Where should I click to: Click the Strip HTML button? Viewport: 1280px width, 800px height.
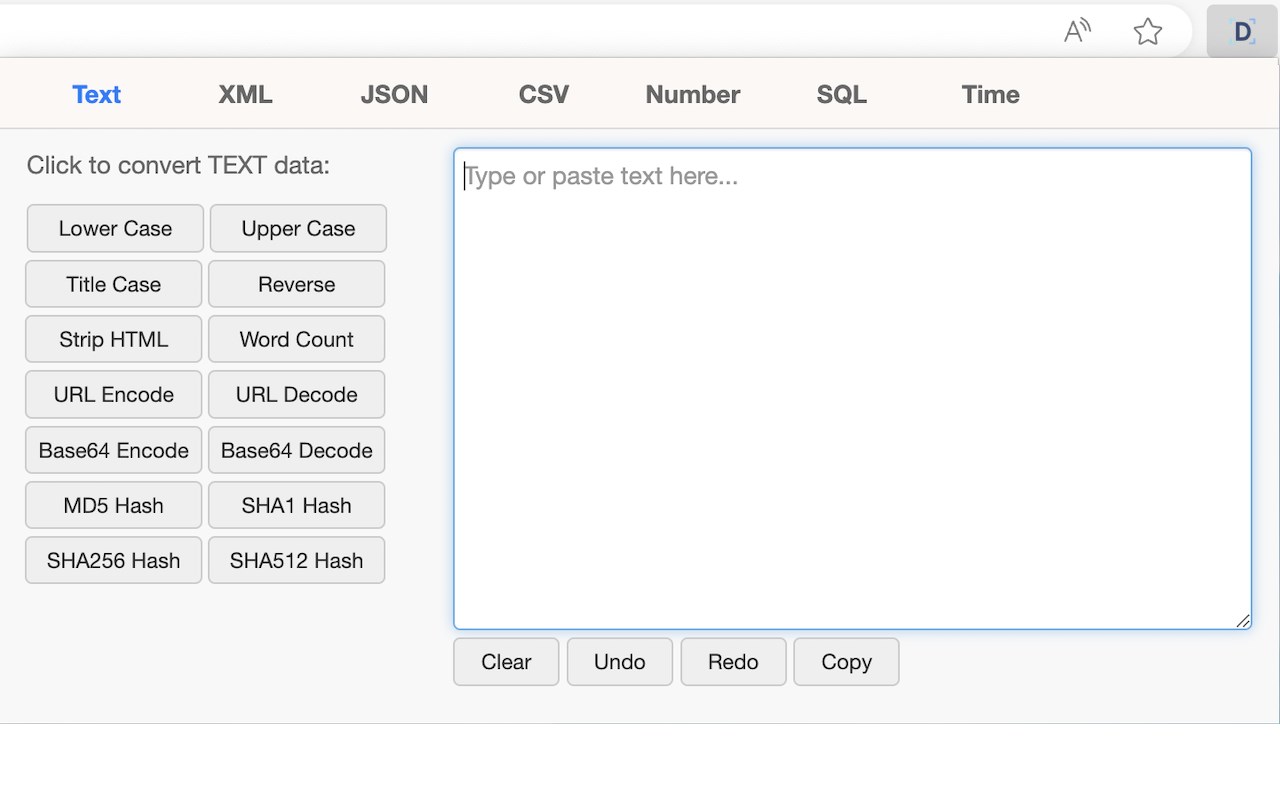114,339
